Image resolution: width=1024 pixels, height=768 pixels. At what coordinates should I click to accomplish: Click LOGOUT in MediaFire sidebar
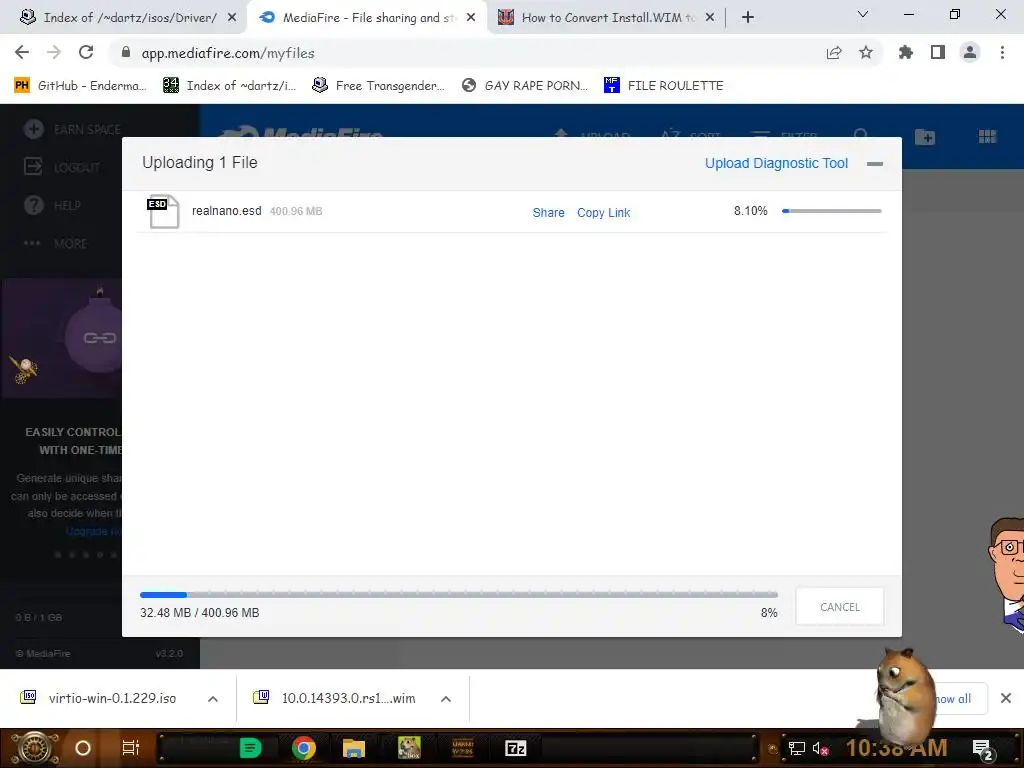pyautogui.click(x=62, y=167)
